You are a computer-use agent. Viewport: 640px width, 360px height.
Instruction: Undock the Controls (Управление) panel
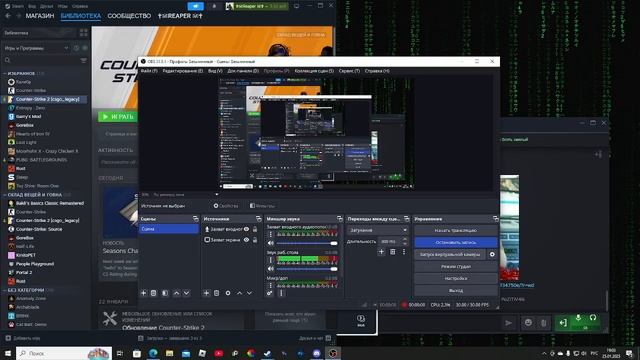coord(496,219)
